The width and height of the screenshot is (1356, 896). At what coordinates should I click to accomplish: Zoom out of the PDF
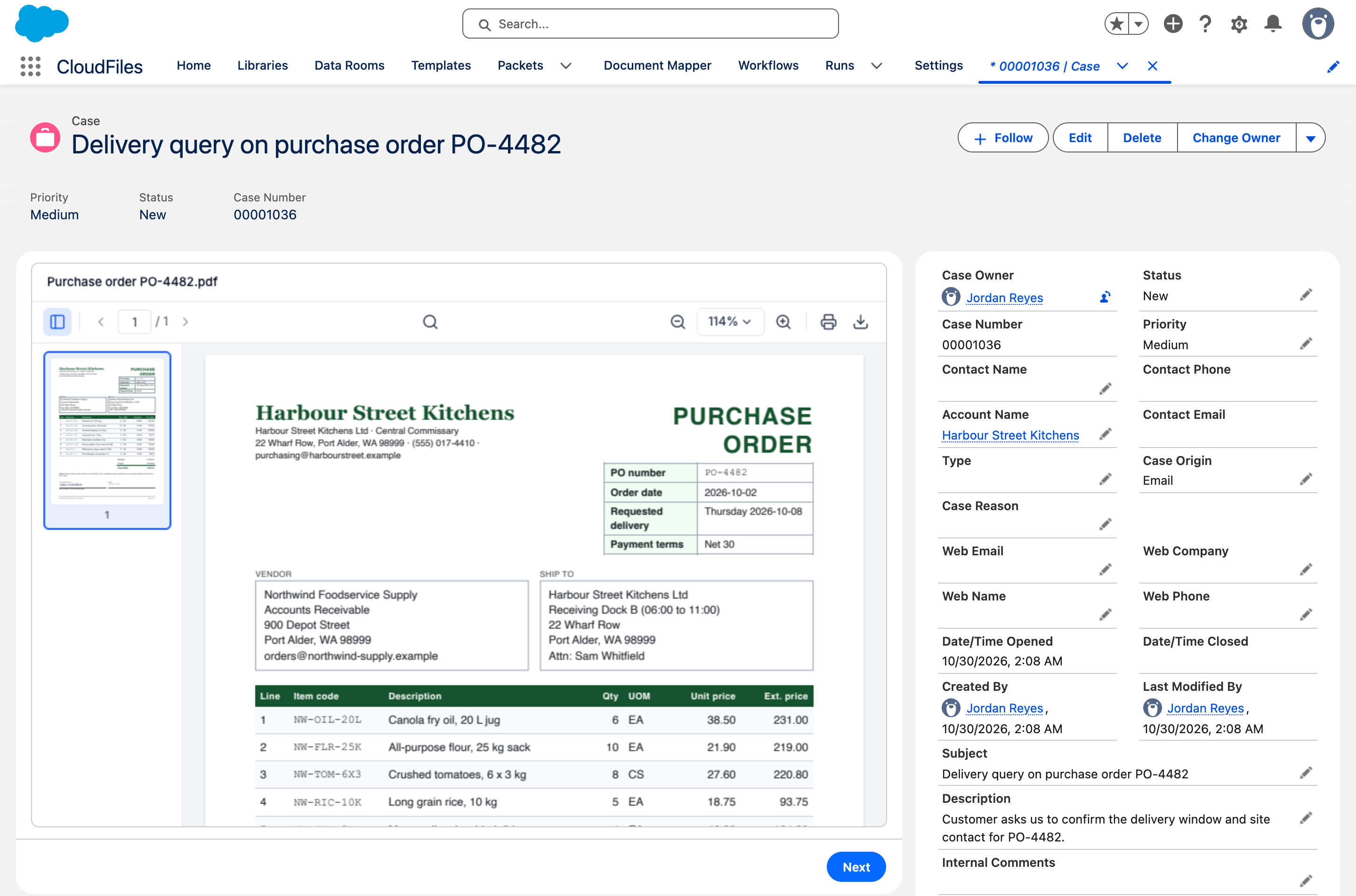pyautogui.click(x=678, y=322)
